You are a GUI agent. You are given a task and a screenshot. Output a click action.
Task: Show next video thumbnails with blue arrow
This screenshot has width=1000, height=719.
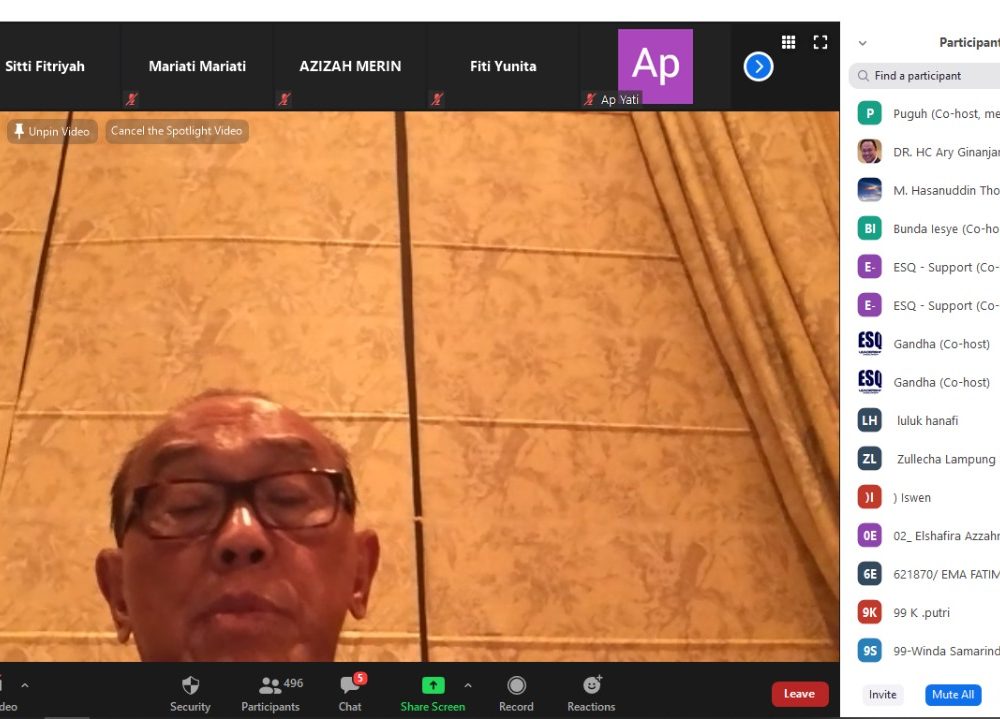[x=759, y=67]
